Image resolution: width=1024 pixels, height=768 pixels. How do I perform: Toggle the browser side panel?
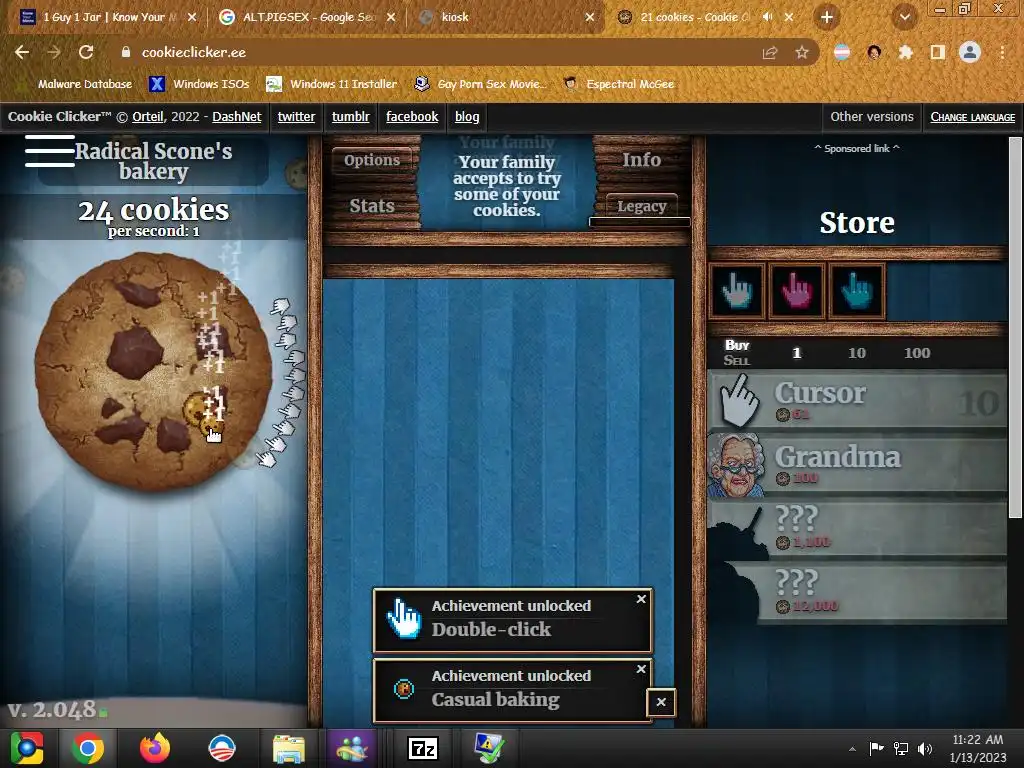click(937, 52)
